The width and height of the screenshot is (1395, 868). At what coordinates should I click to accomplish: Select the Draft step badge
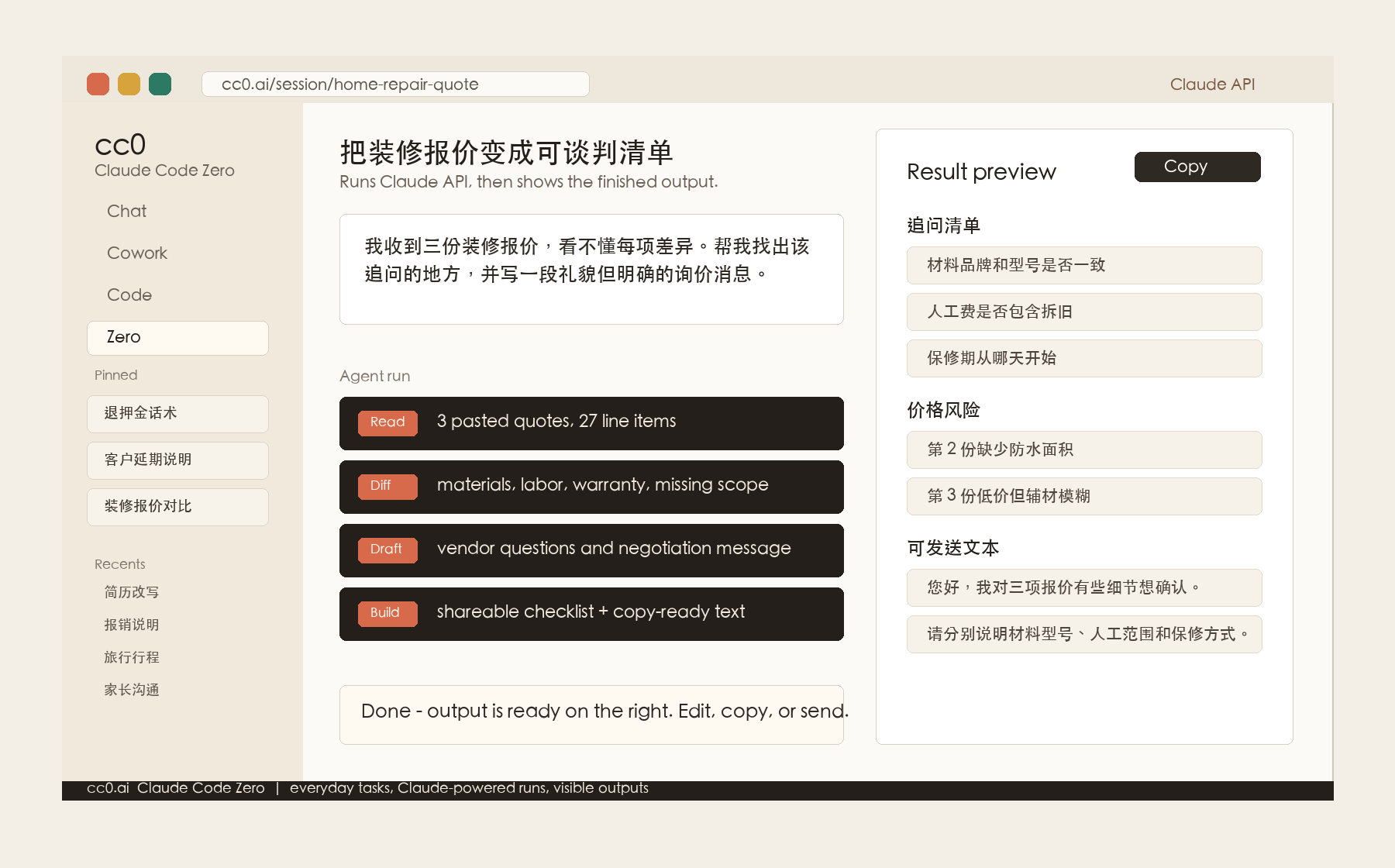387,549
